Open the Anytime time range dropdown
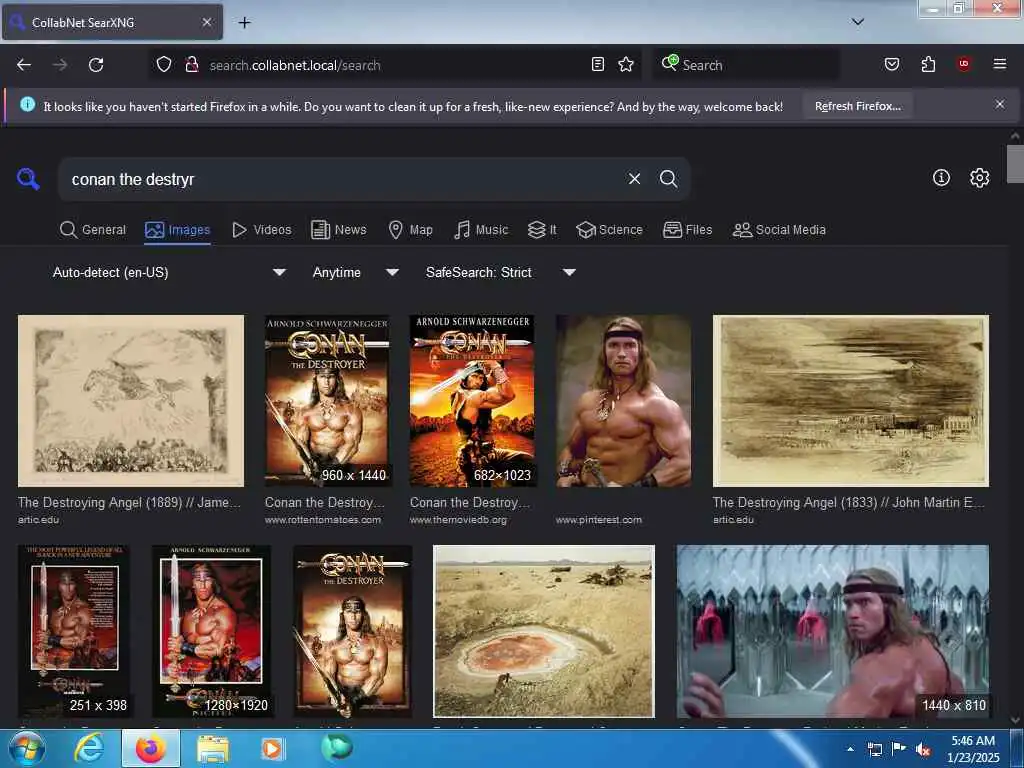The image size is (1024, 768). [x=355, y=272]
